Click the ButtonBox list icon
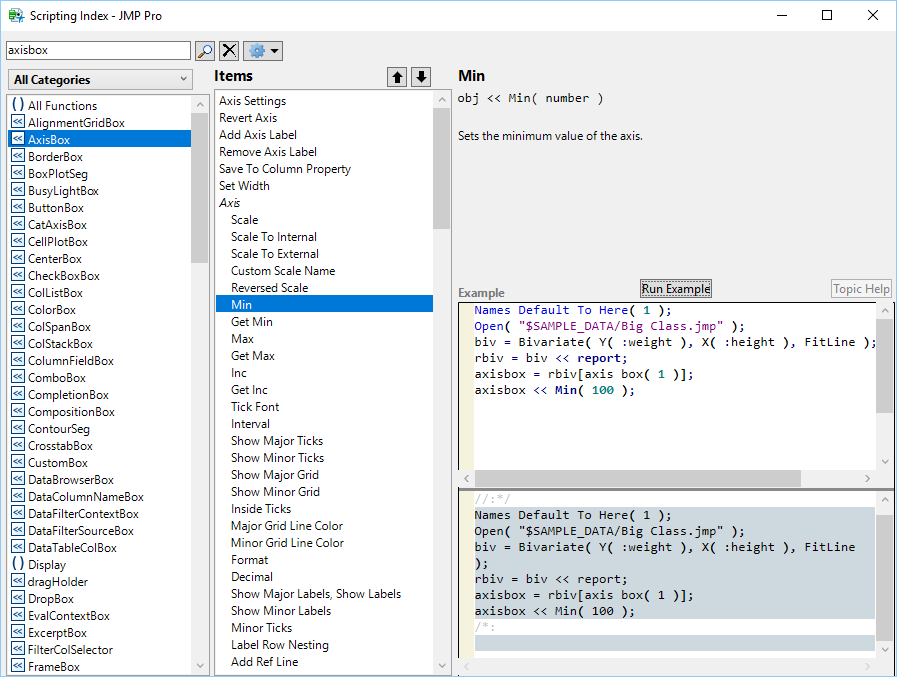This screenshot has width=897, height=677. pos(18,207)
